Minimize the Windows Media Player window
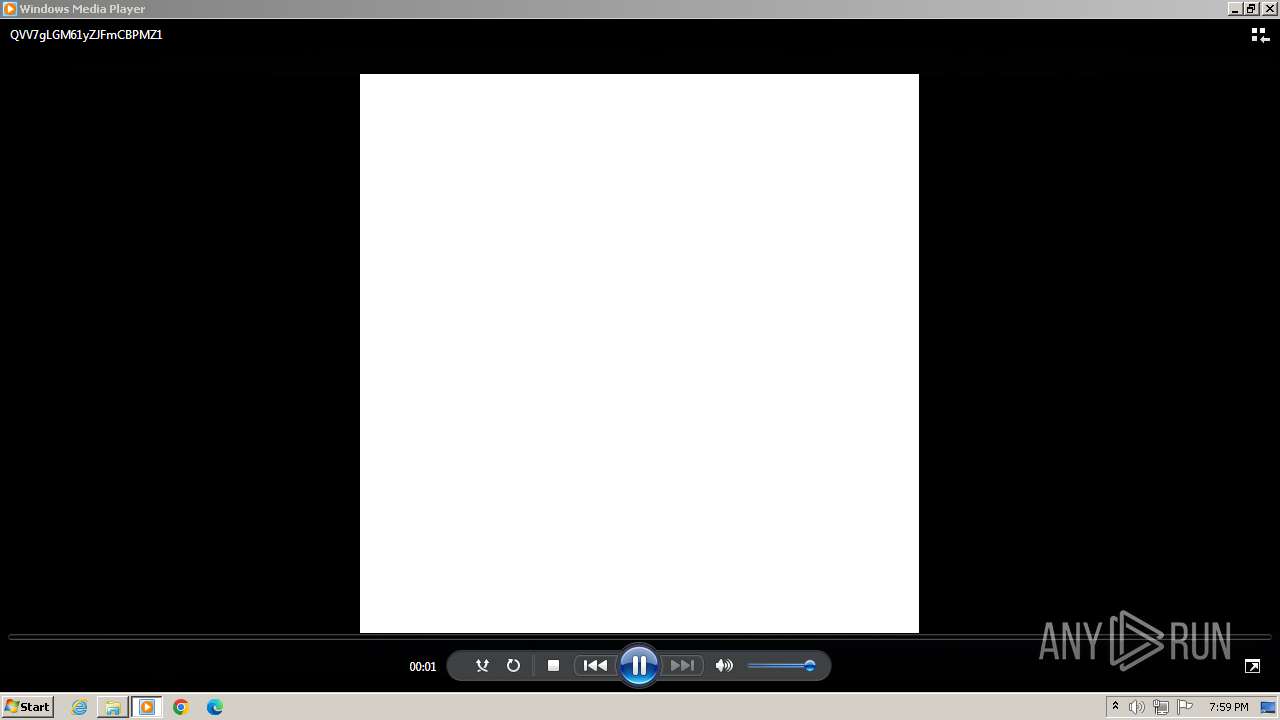 pyautogui.click(x=1235, y=9)
